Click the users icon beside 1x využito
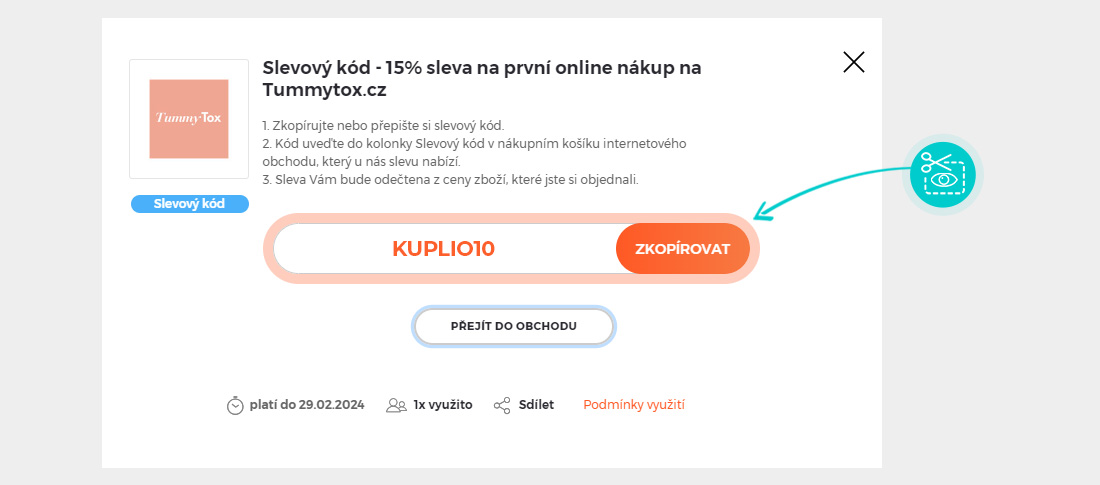 point(396,405)
